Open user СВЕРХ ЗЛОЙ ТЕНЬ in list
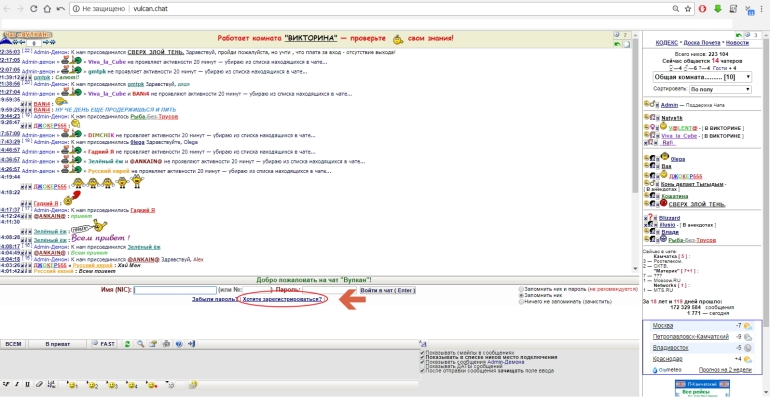770x399 pixels. click(696, 204)
